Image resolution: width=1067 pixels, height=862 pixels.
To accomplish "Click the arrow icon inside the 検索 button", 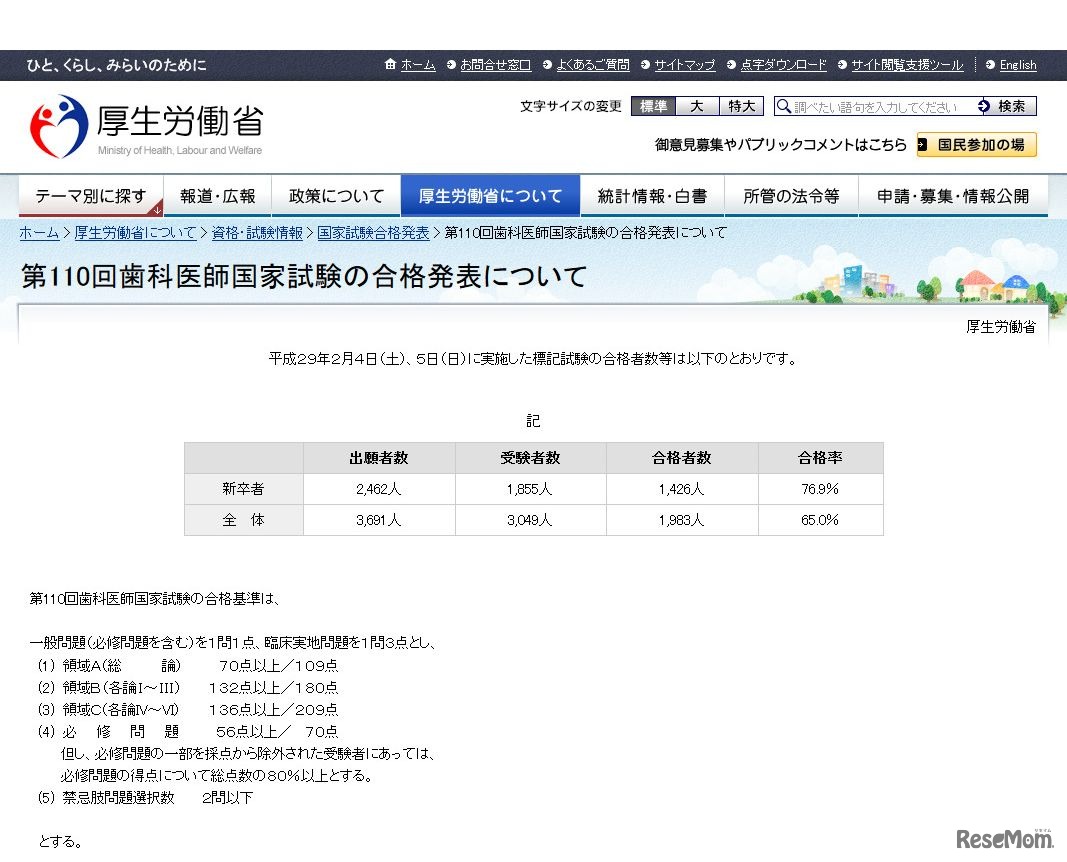I will [x=985, y=105].
